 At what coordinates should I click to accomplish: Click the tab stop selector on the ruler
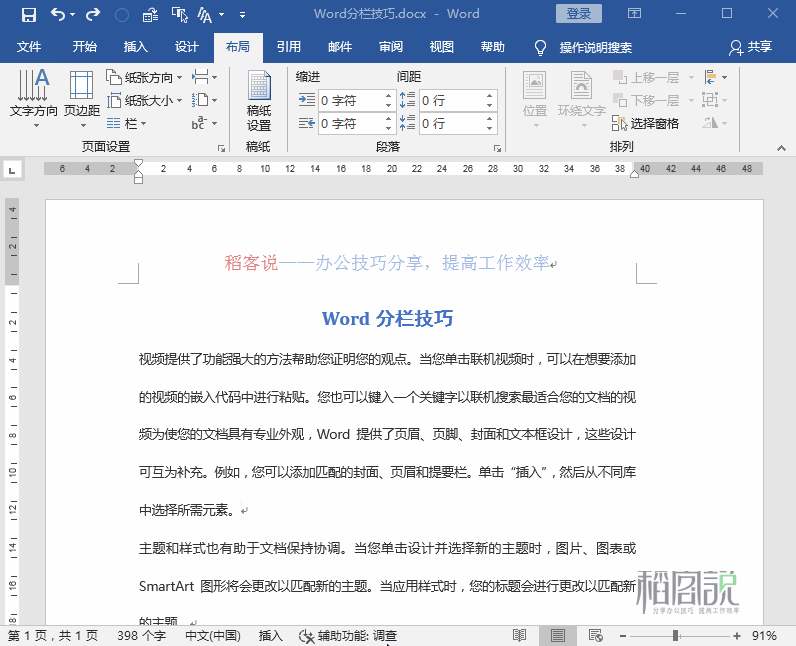point(12,169)
